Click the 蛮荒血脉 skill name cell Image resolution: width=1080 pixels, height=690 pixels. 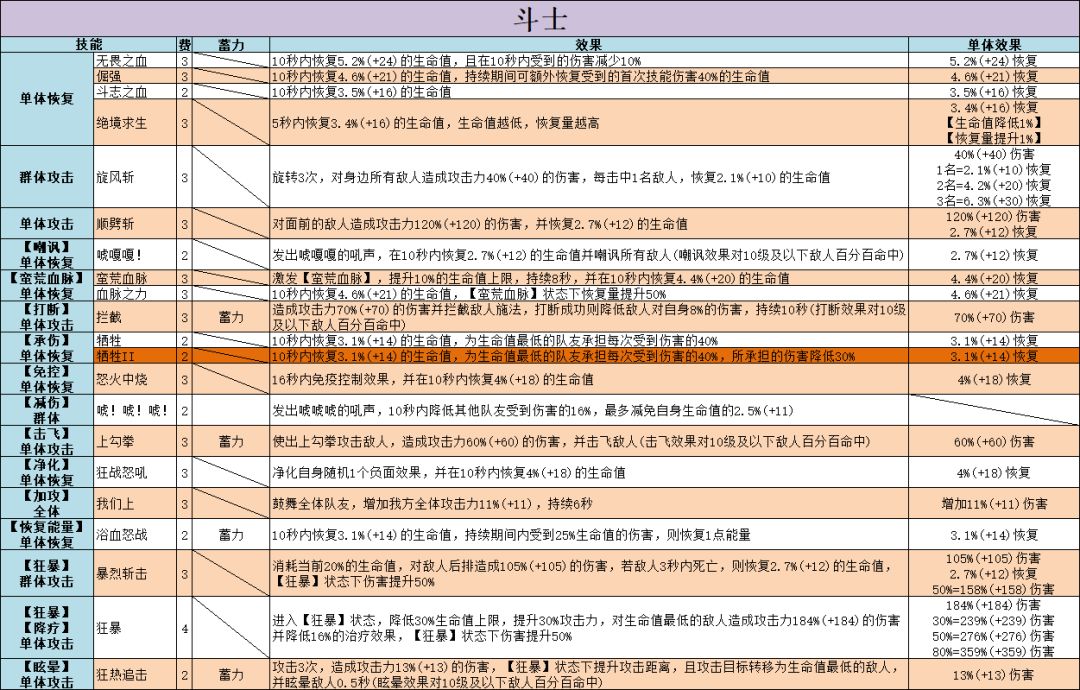tap(135, 278)
